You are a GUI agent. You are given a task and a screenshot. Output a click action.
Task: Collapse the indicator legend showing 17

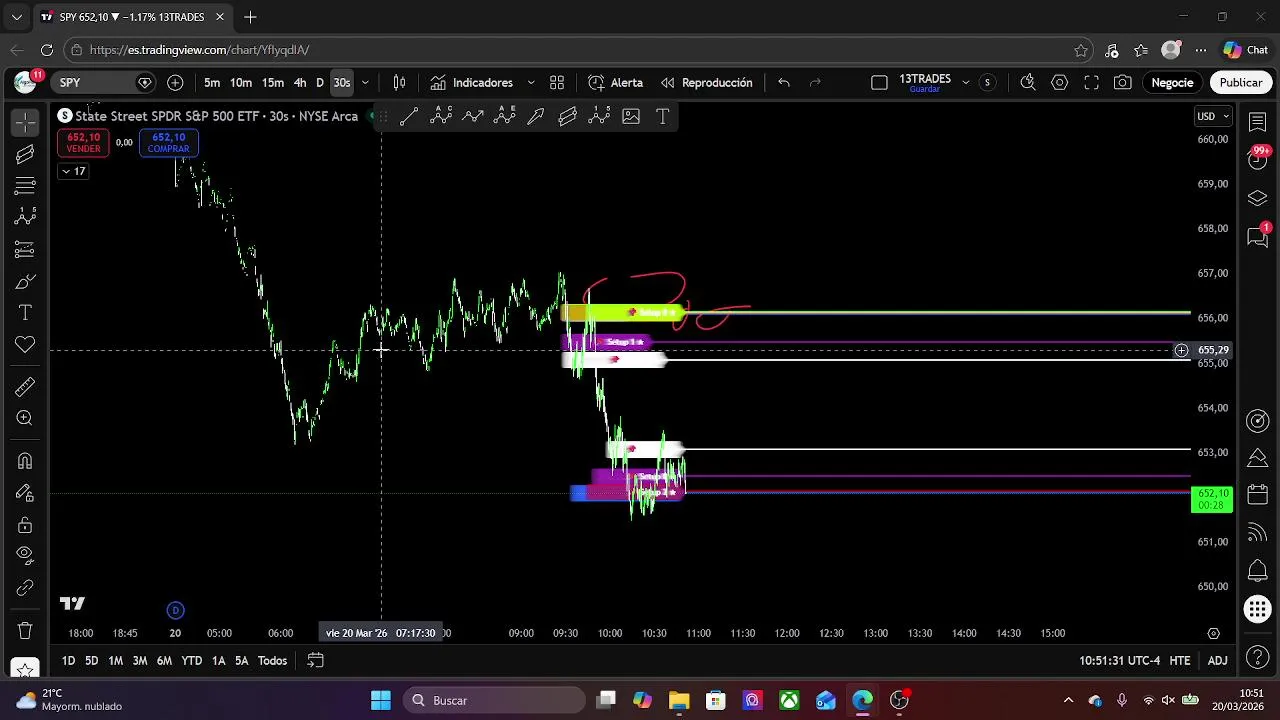[x=73, y=171]
